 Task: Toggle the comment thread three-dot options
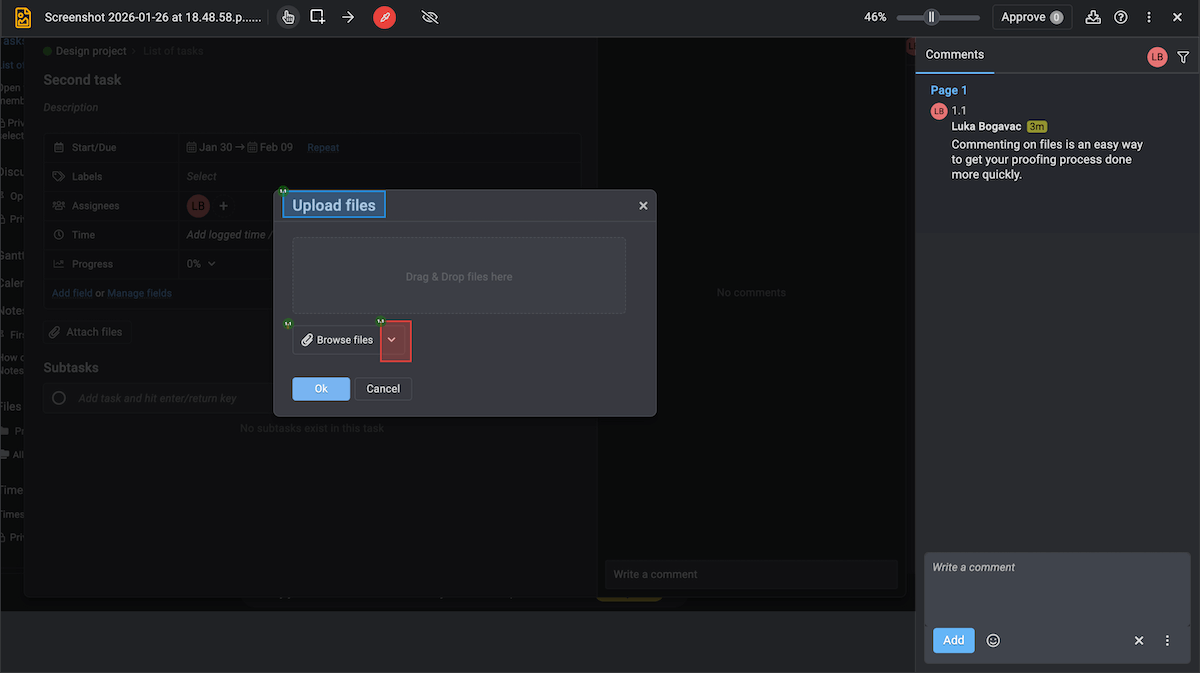[x=1166, y=640]
